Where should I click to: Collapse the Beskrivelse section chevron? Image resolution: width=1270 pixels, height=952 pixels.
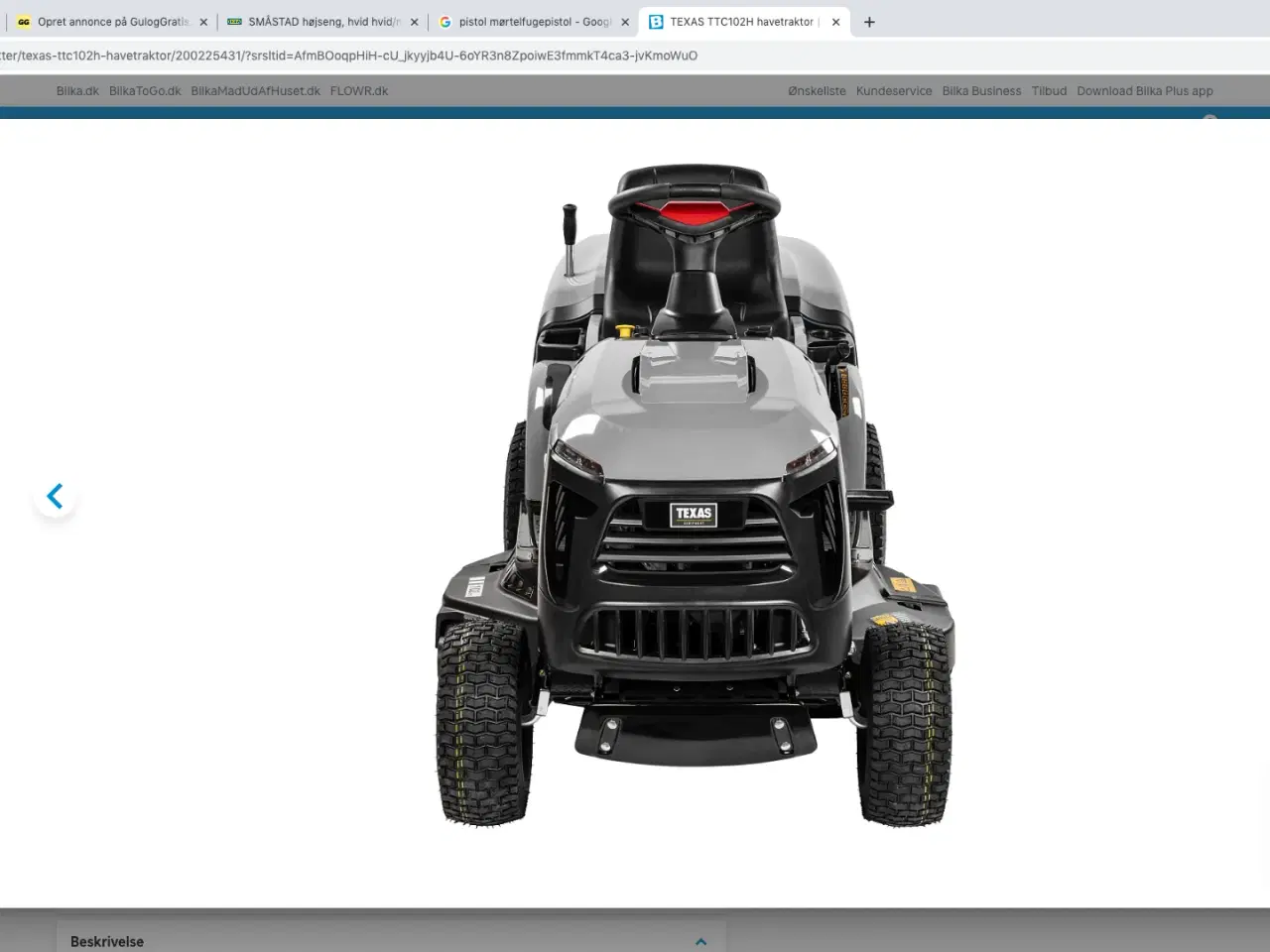[x=701, y=941]
